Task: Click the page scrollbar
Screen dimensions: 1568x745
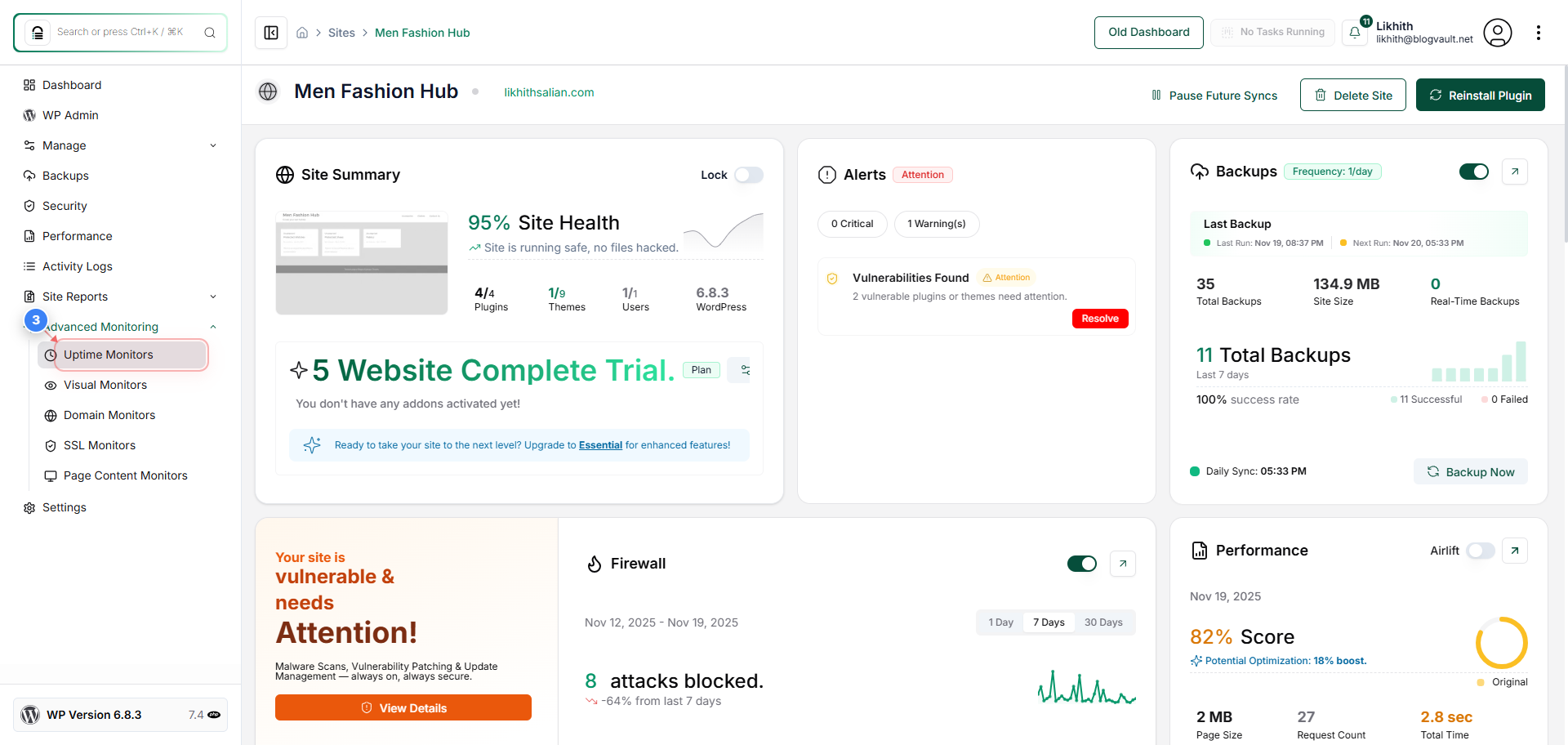Action: pos(1565,155)
